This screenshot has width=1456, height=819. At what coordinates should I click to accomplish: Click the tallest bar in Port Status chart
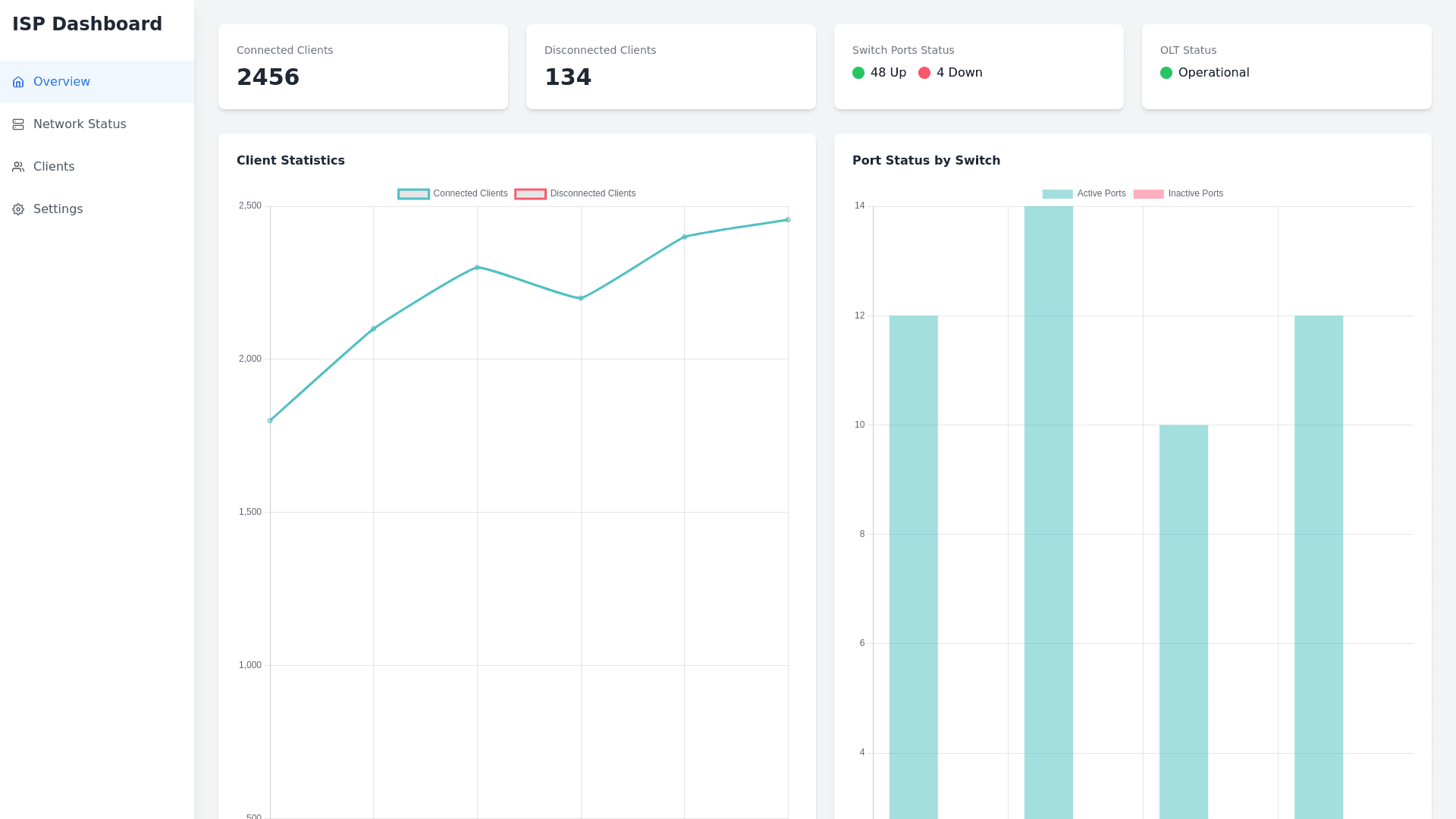1048,508
